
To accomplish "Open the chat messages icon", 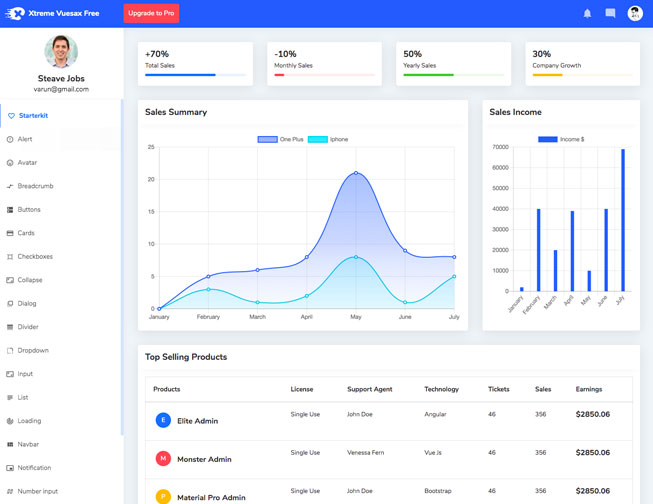I will tap(610, 14).
